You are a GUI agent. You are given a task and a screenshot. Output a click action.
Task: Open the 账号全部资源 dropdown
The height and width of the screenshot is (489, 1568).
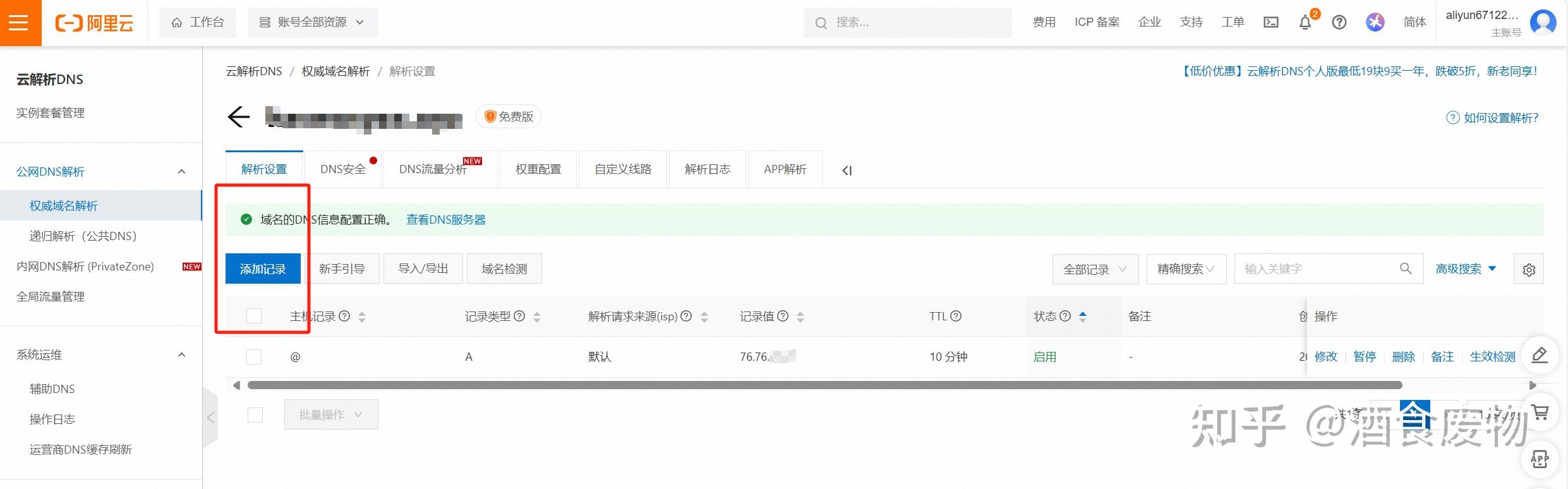click(313, 23)
